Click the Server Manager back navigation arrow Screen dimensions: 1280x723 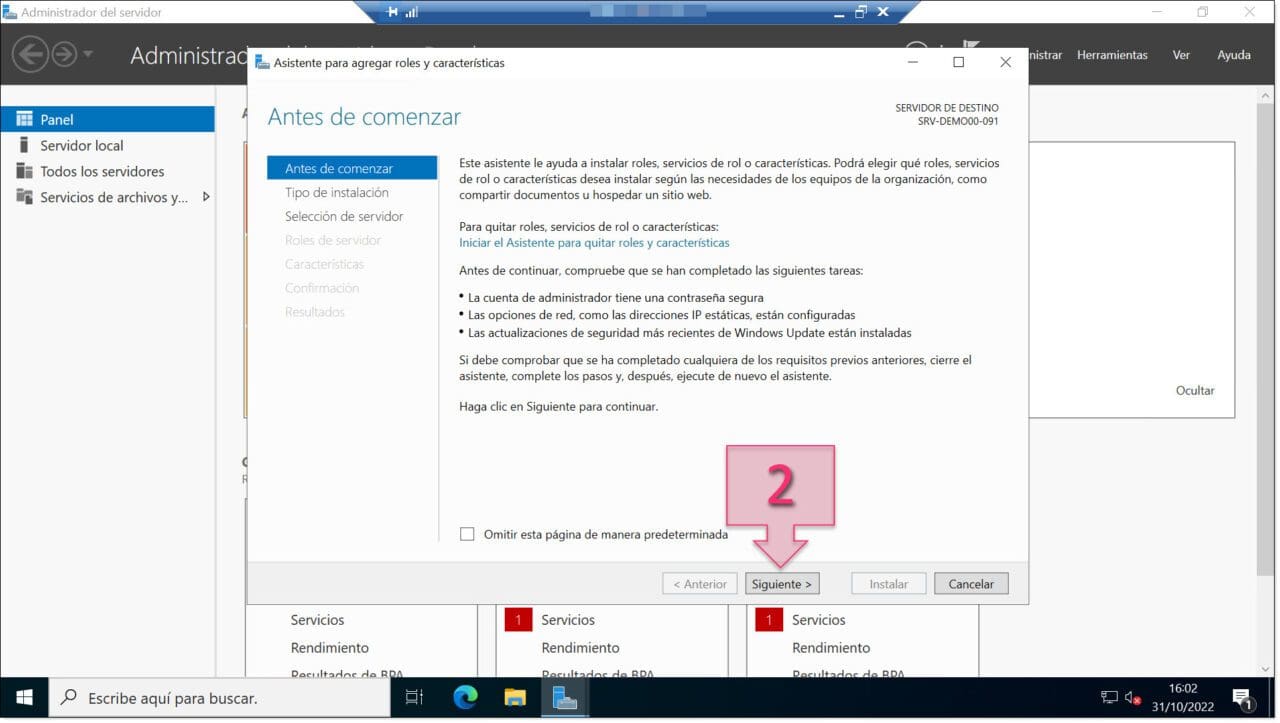pyautogui.click(x=31, y=54)
